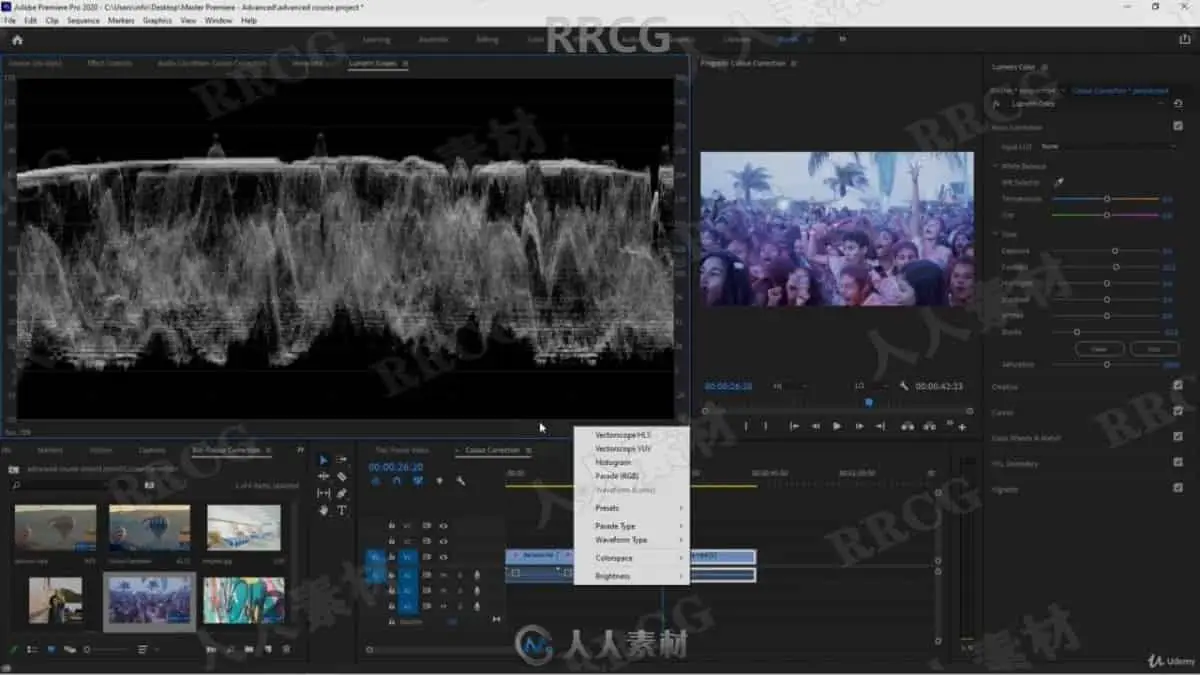The width and height of the screenshot is (1200, 675).
Task: Select the Slip tool
Action: pos(323,494)
